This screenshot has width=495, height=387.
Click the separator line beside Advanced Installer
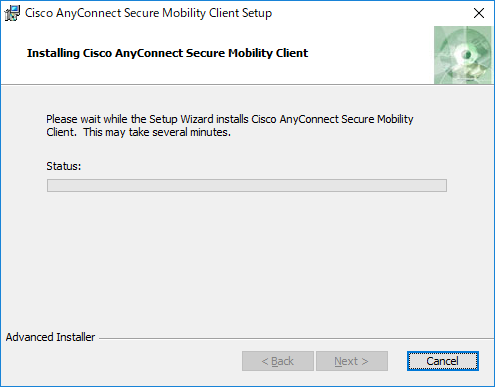(296, 339)
